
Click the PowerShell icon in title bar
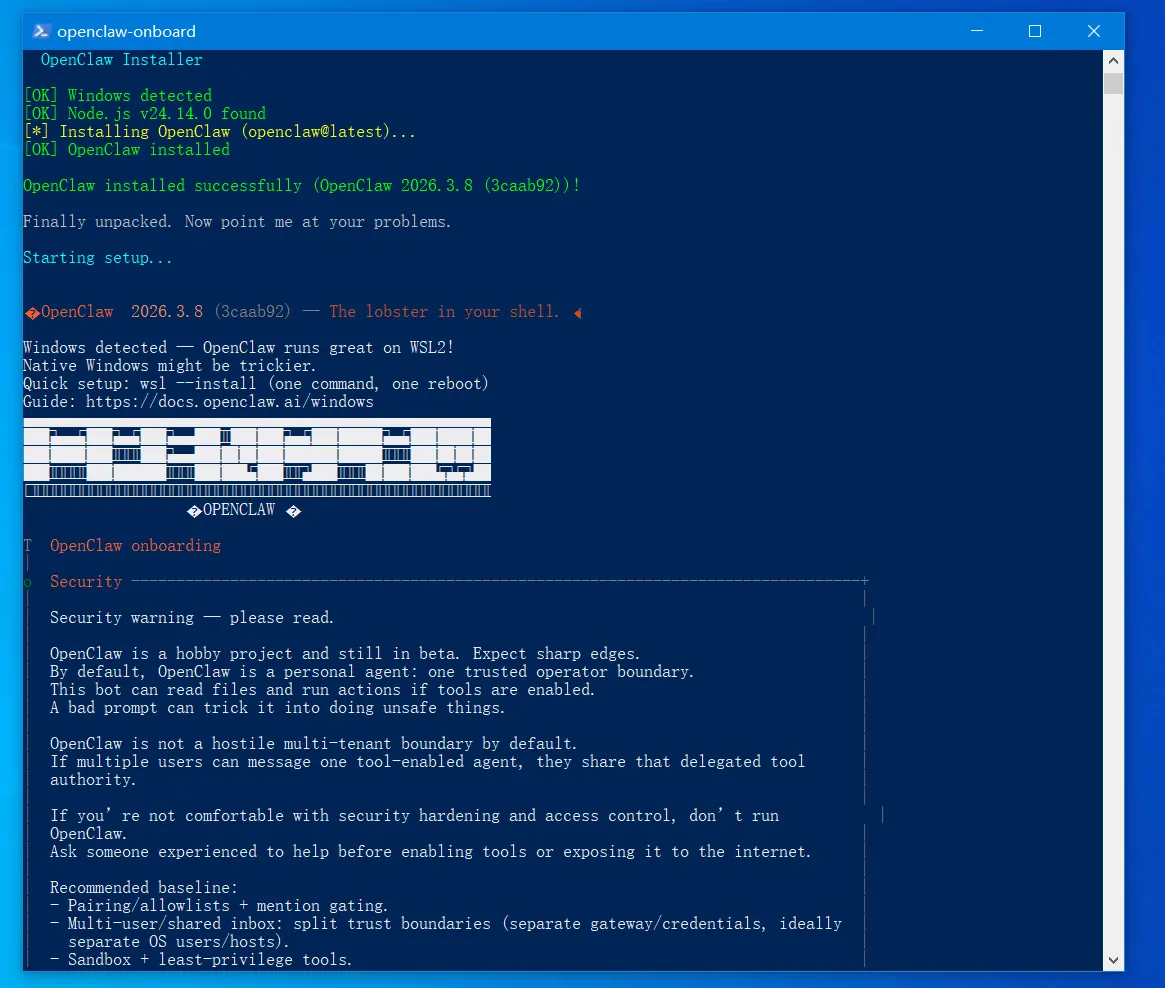point(42,31)
